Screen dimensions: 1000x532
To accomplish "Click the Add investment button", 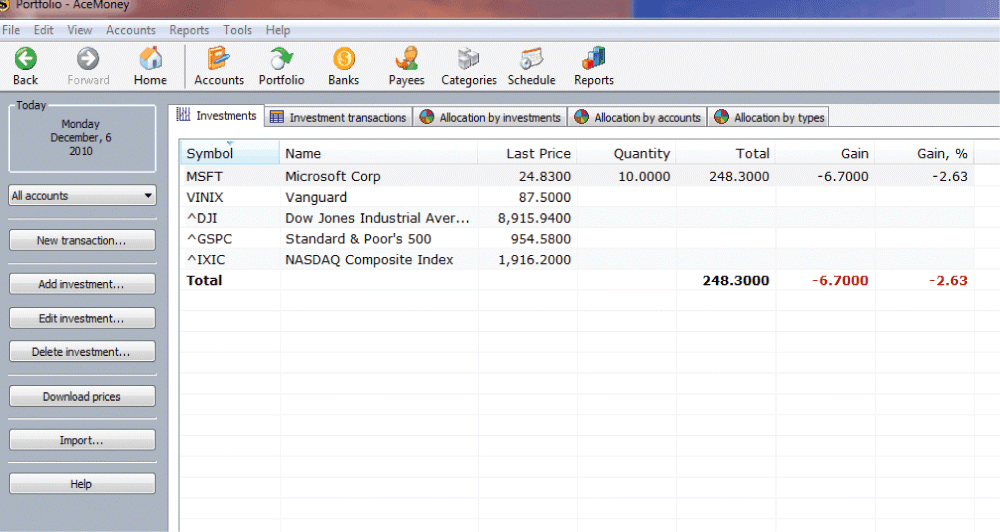I will coord(82,285).
